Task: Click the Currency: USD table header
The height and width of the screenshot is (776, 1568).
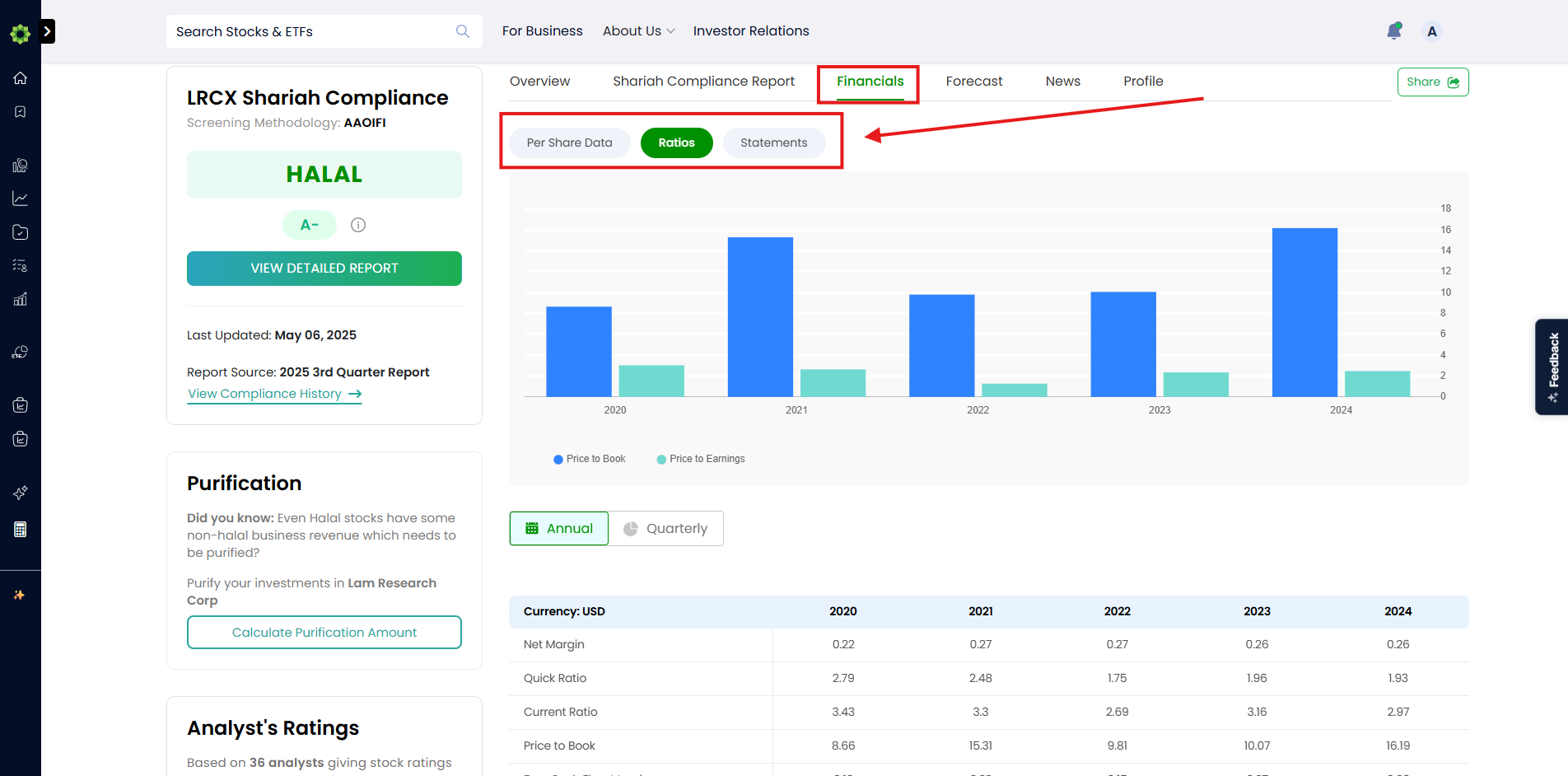Action: tap(564, 612)
